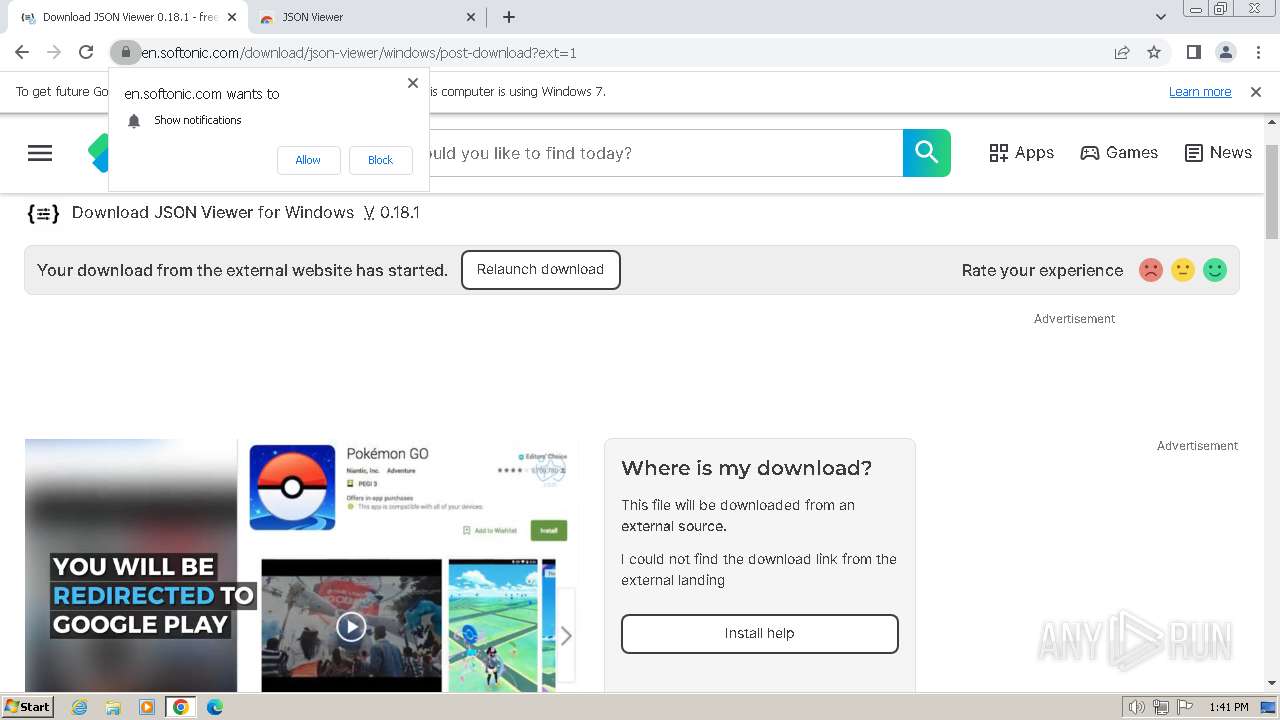Close Download JSON Viewer tab

[232, 17]
